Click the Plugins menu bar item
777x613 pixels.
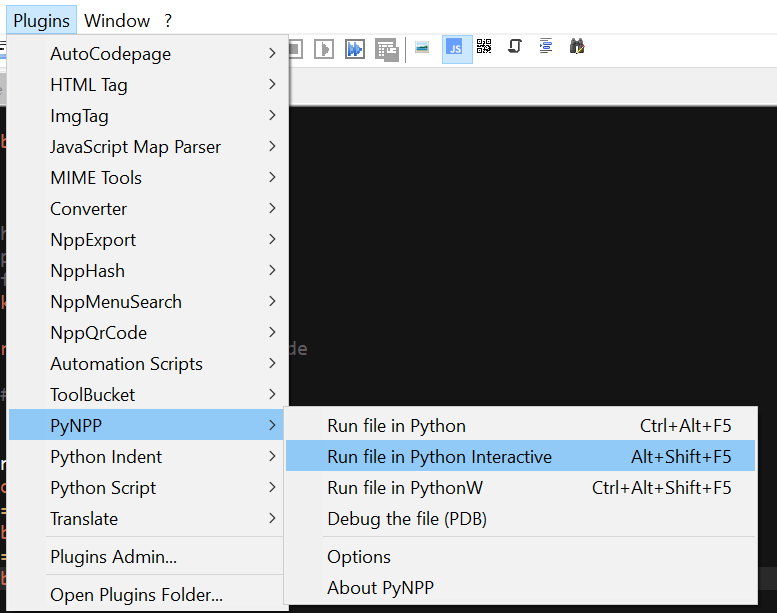click(x=42, y=20)
